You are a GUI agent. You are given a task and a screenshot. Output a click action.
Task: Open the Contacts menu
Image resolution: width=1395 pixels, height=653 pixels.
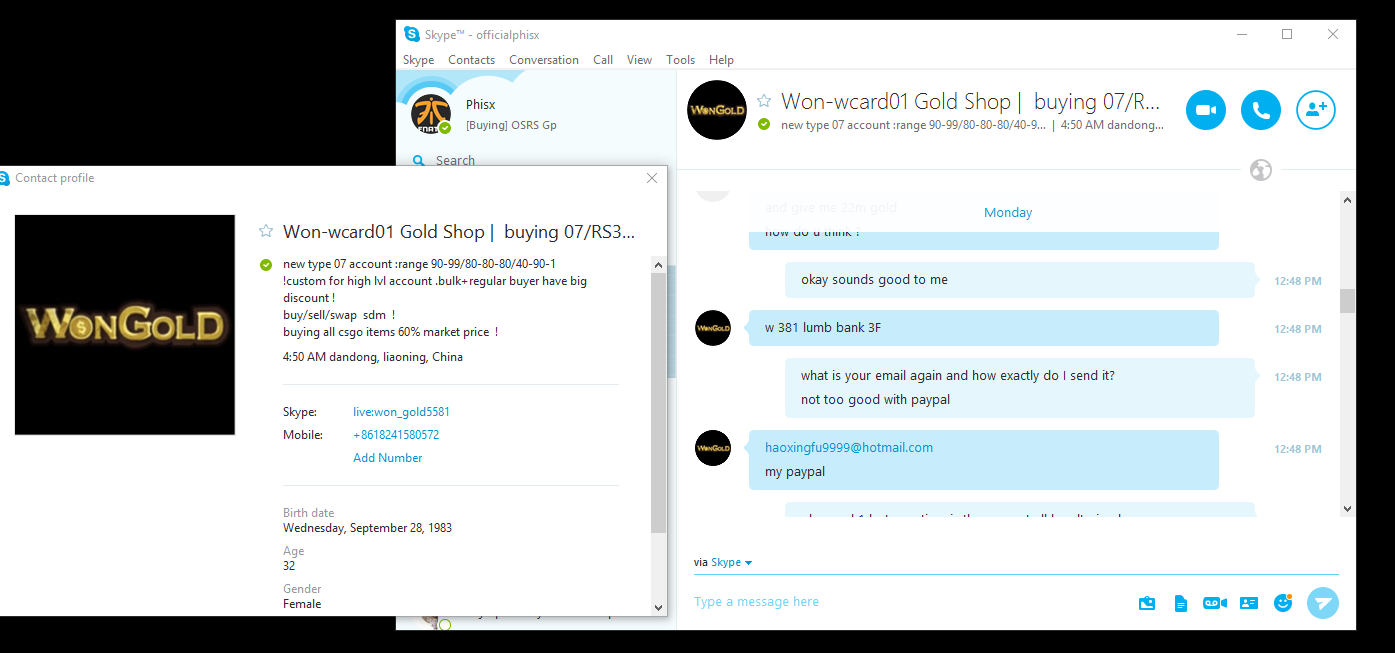(471, 60)
